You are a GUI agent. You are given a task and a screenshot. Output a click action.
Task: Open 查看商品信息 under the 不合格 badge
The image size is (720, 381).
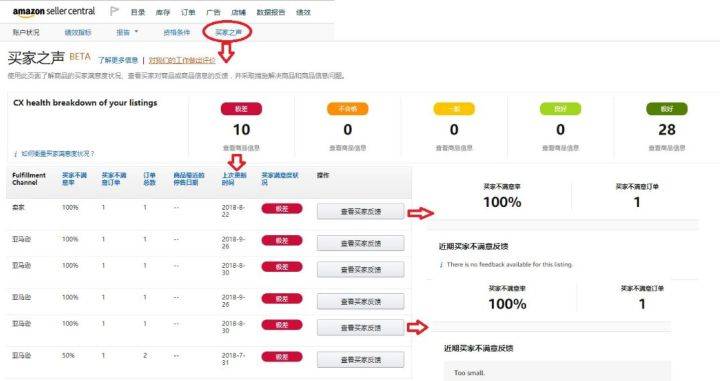tap(348, 148)
